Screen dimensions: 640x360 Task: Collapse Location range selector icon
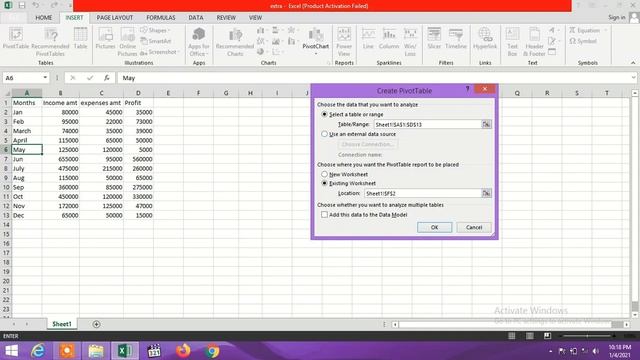[x=486, y=193]
